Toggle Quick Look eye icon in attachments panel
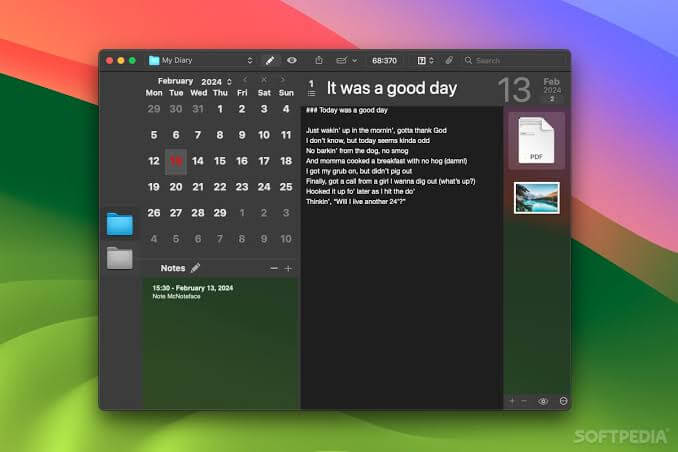 pos(543,401)
